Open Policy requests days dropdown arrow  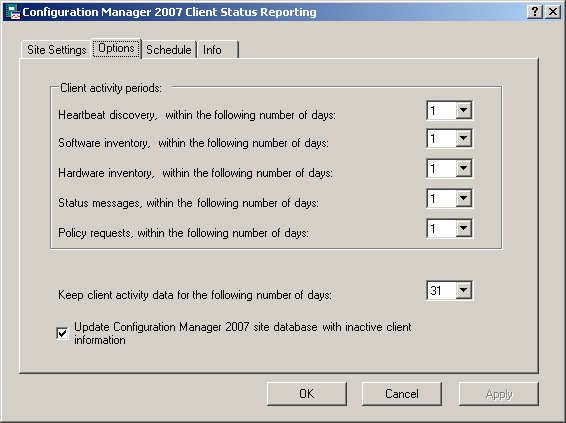(x=463, y=228)
